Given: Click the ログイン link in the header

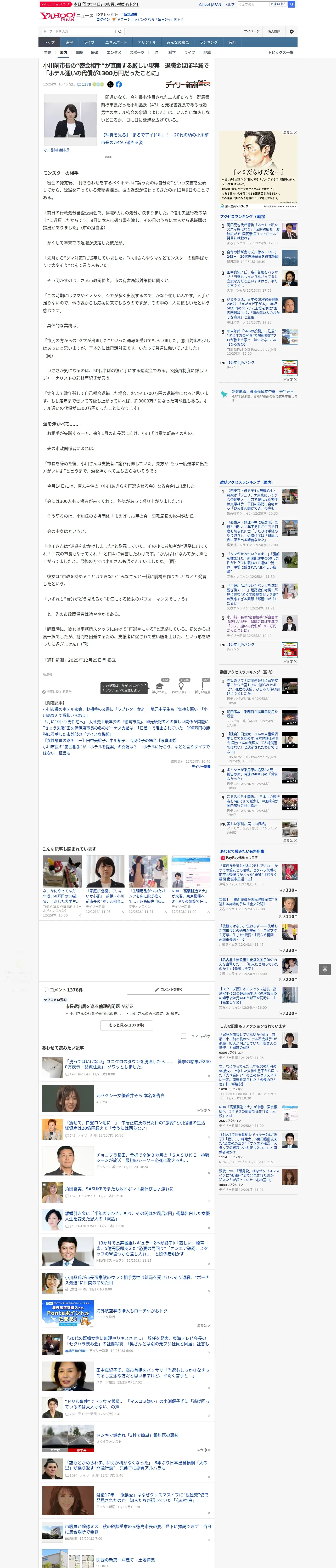Looking at the screenshot, I should 103,20.
